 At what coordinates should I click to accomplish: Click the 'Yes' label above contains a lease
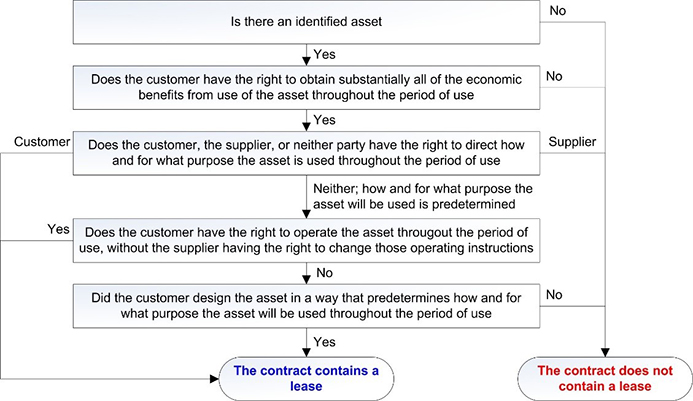pos(324,342)
